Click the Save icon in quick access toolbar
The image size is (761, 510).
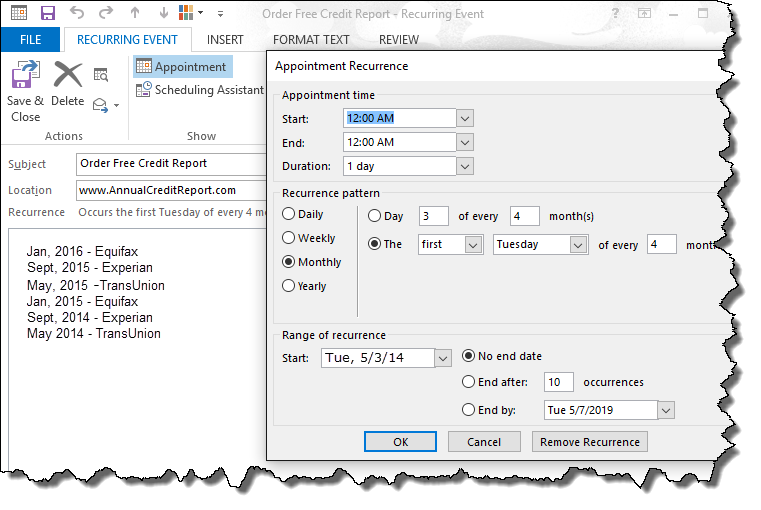pyautogui.click(x=47, y=14)
